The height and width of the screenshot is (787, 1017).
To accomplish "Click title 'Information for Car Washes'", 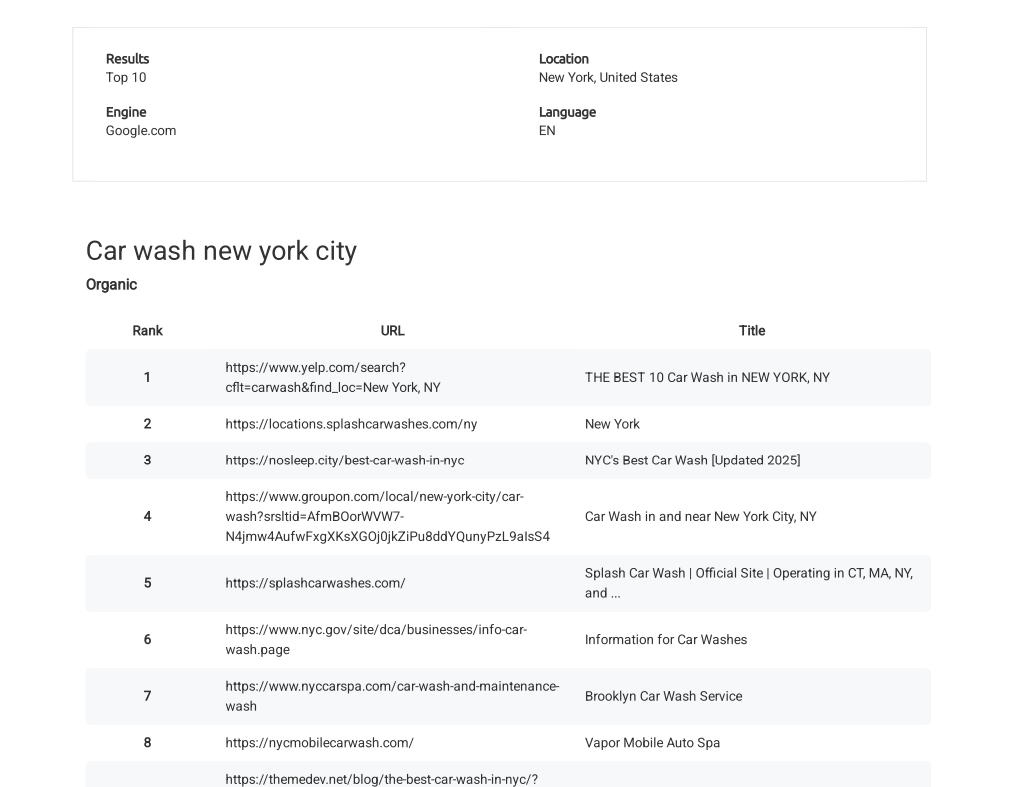I will point(665,640).
